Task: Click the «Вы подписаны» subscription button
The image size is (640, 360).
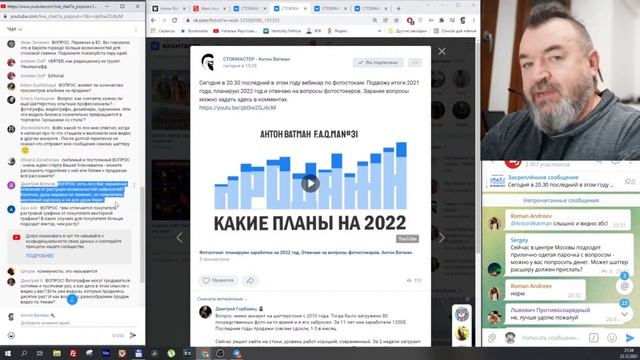Action: point(378,62)
